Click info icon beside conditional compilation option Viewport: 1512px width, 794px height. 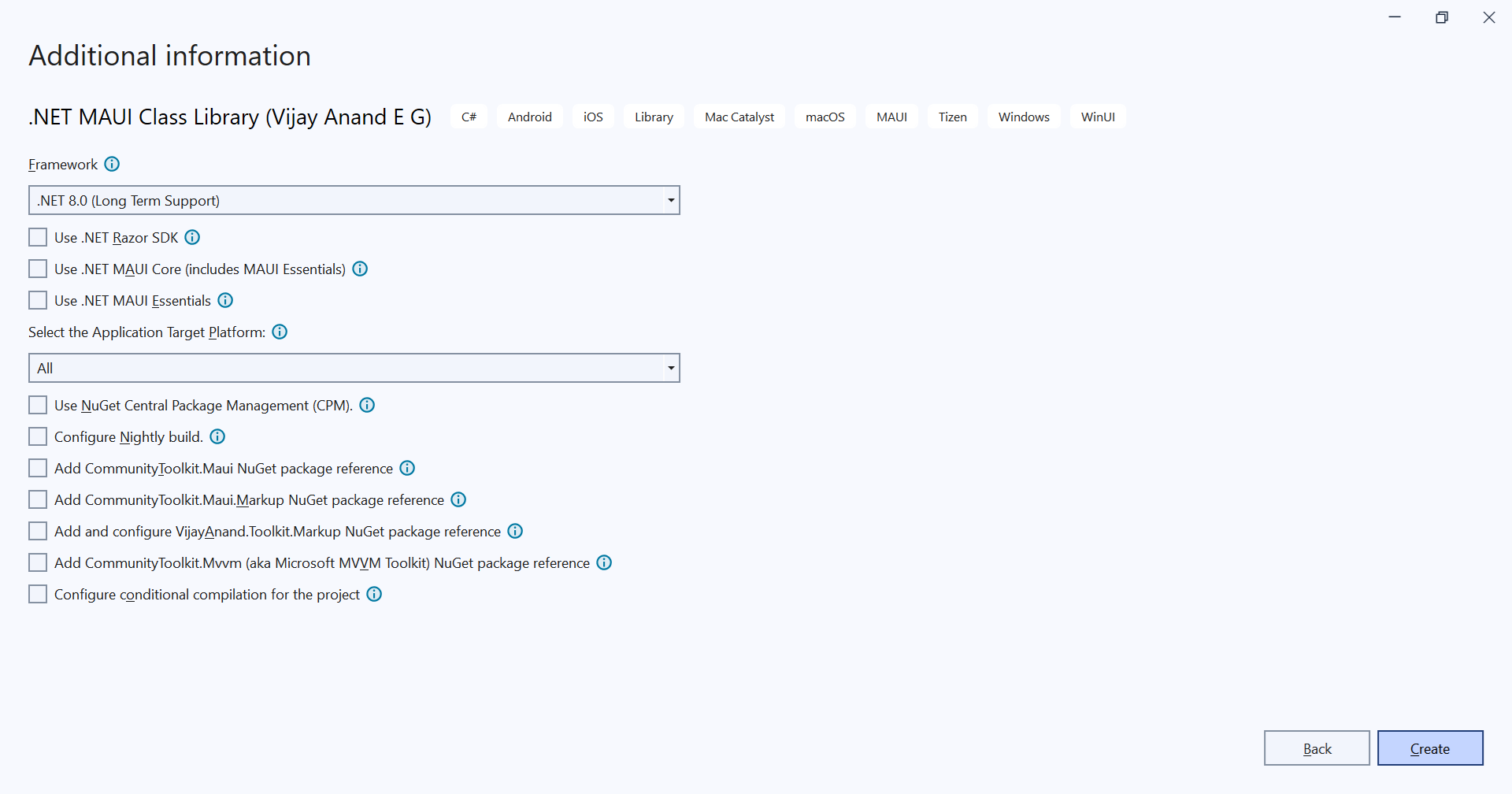tap(374, 594)
